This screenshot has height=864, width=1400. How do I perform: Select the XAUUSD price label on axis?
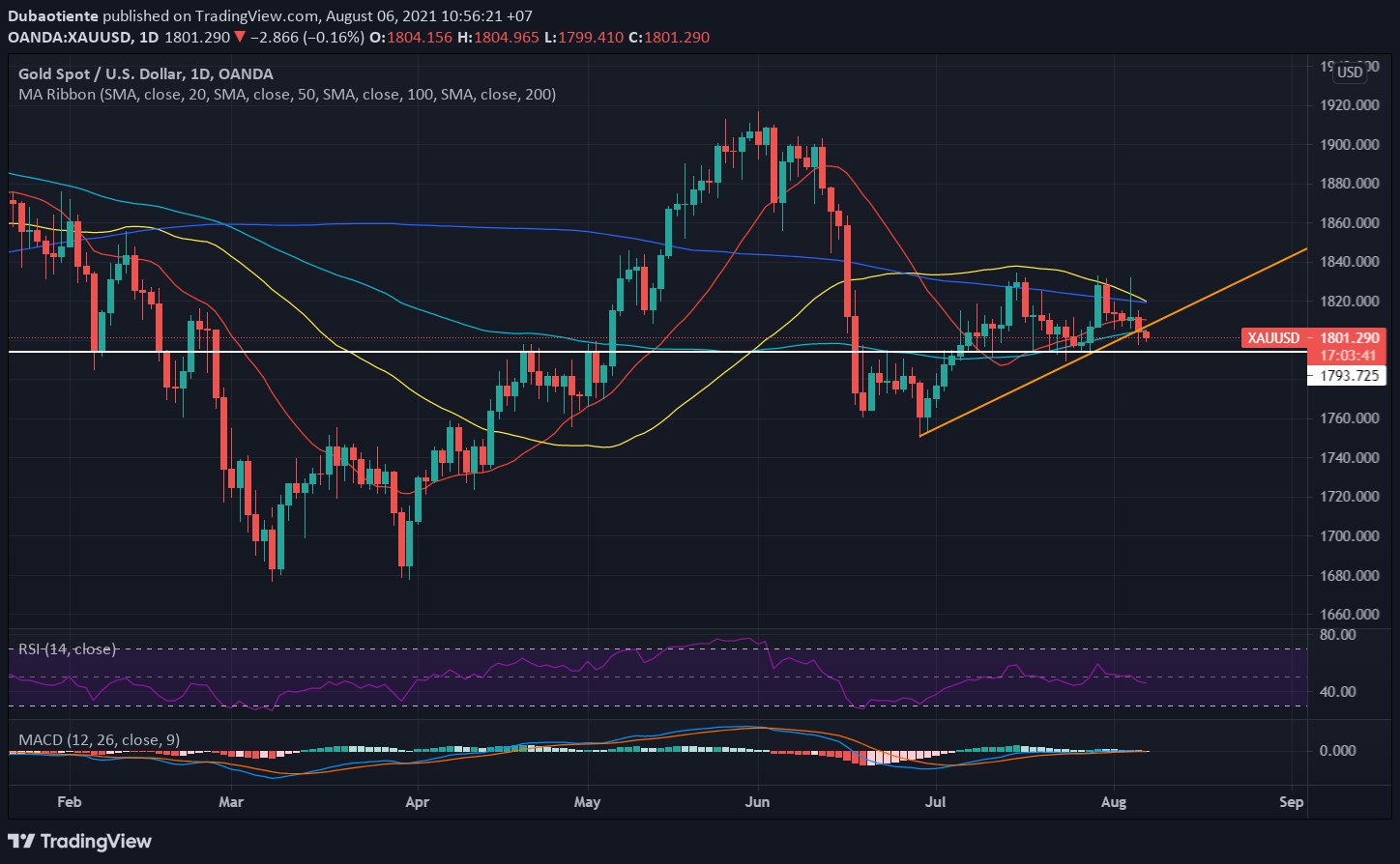(x=1273, y=338)
